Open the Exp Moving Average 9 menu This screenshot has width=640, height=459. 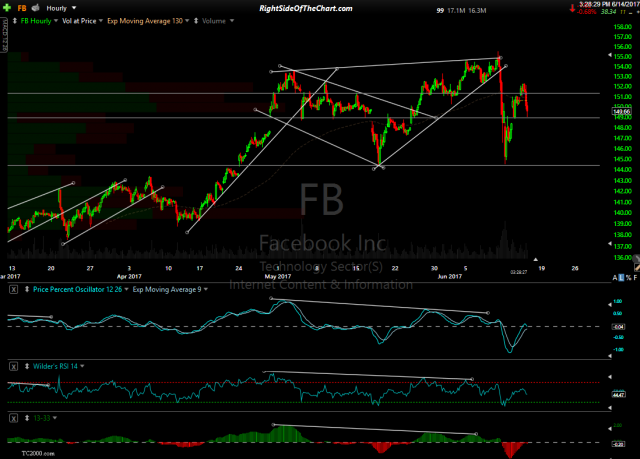click(x=170, y=289)
